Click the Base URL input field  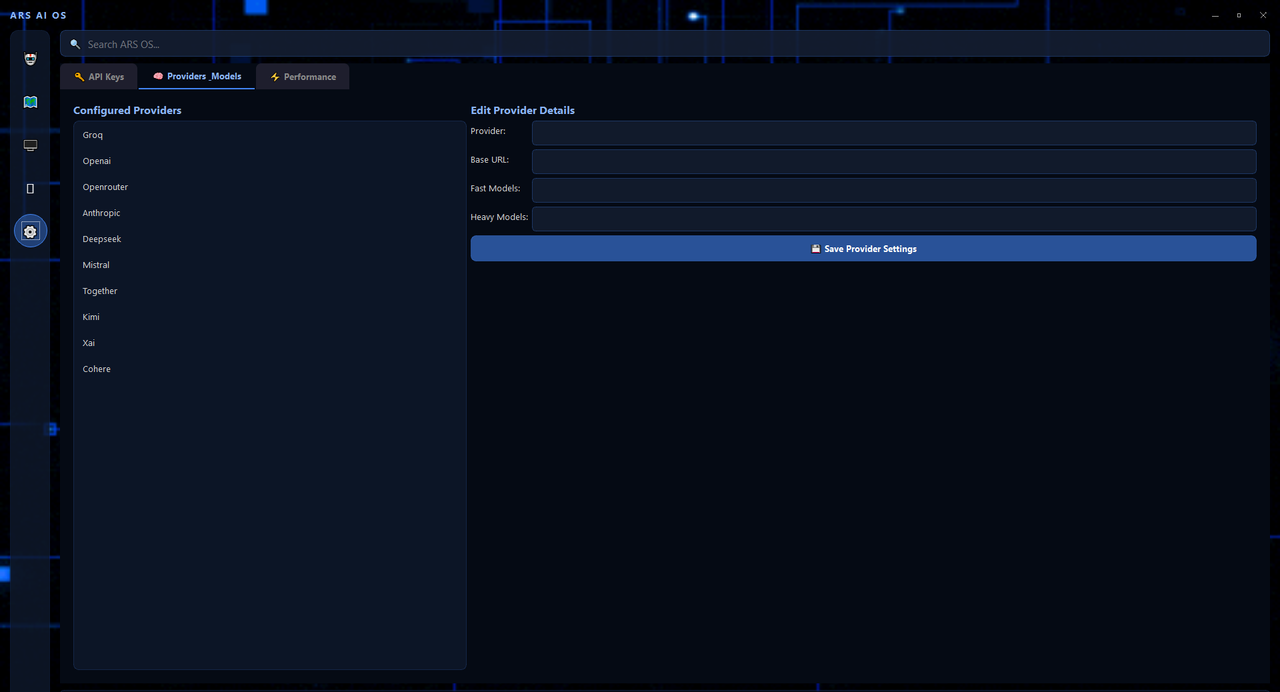pyautogui.click(x=894, y=162)
